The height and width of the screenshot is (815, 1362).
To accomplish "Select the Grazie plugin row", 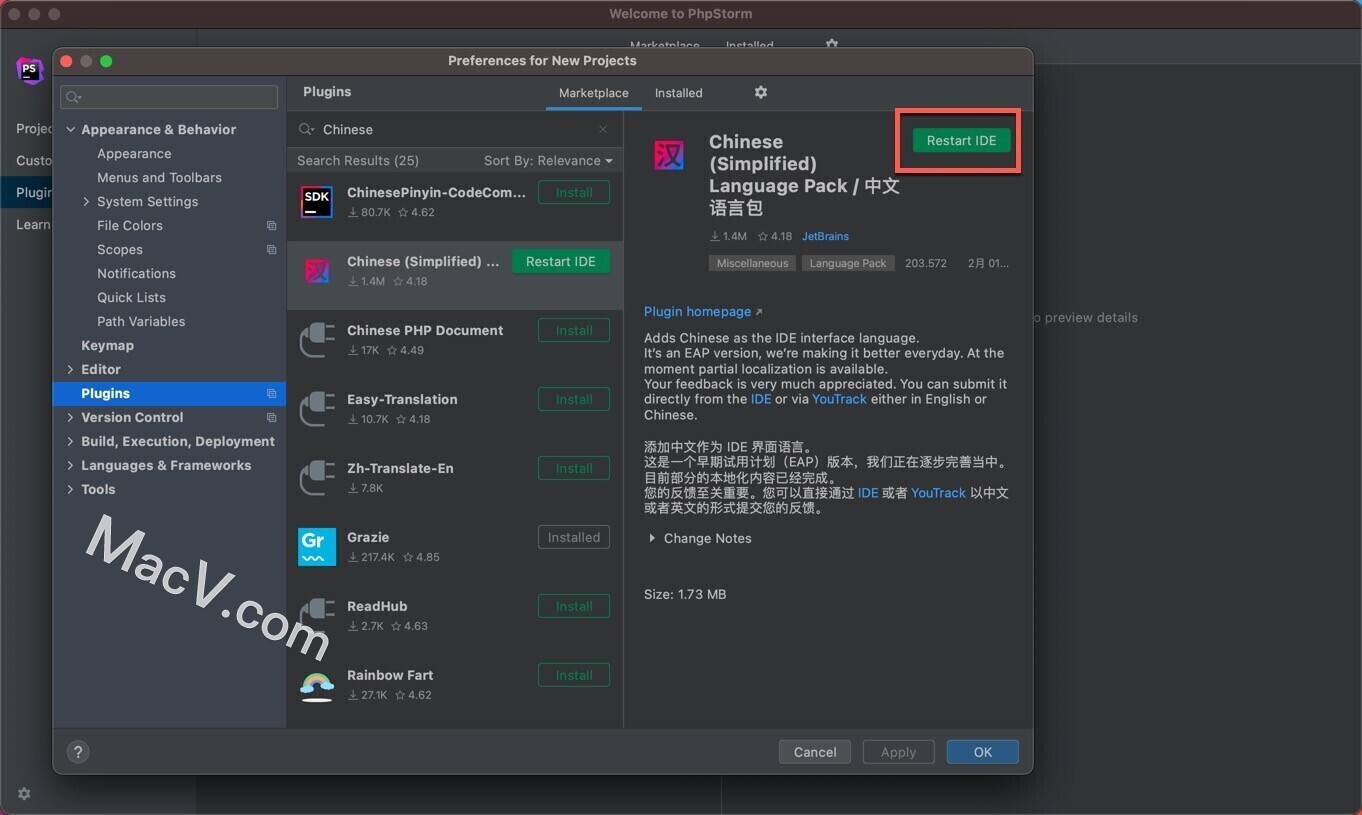I will pos(455,546).
